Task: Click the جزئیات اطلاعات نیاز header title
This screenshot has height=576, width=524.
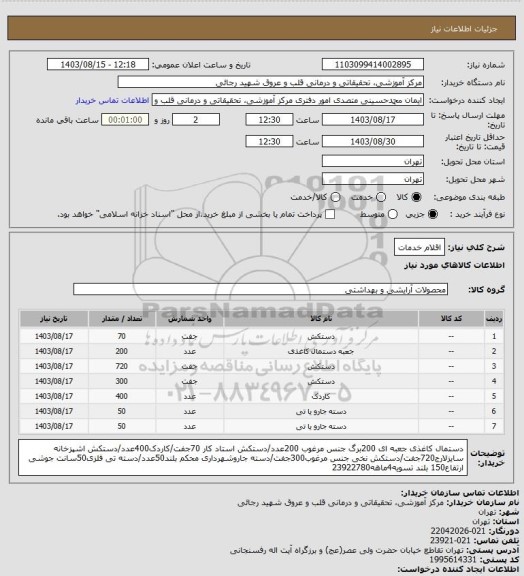Action: point(464,29)
